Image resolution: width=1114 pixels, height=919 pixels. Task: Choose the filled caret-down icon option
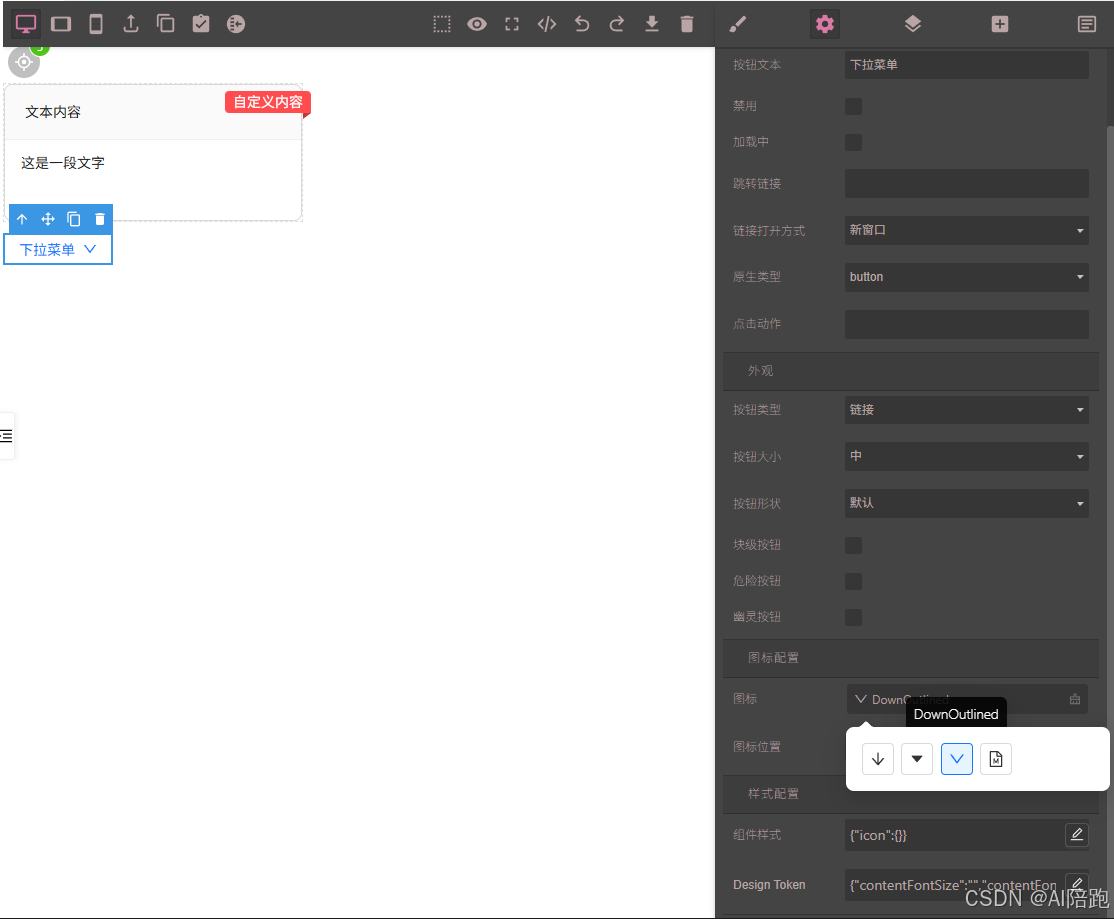pyautogui.click(x=917, y=759)
